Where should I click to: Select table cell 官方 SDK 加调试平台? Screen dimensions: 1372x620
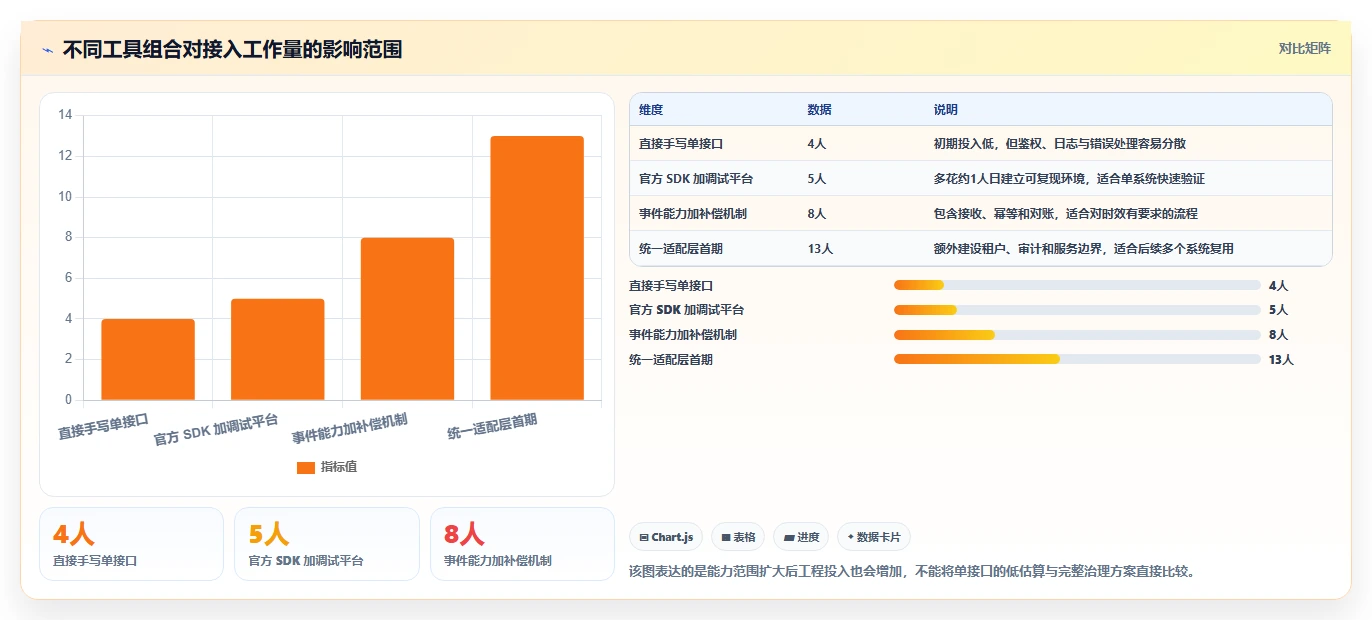point(696,179)
